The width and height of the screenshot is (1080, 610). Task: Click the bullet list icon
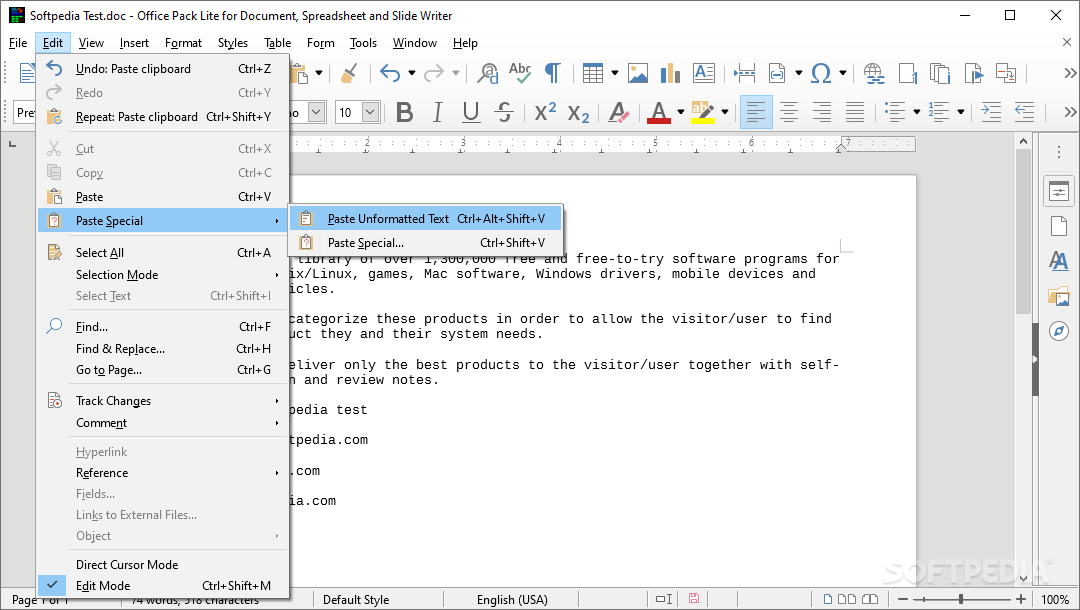tap(895, 112)
